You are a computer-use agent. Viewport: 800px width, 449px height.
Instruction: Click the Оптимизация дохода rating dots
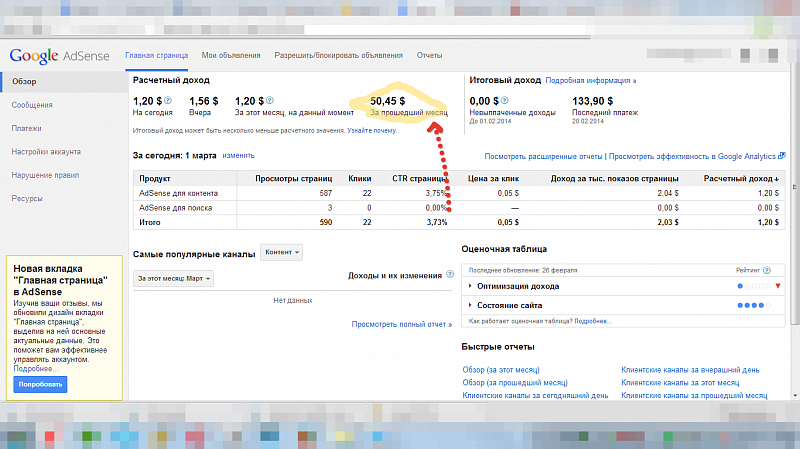(x=754, y=286)
